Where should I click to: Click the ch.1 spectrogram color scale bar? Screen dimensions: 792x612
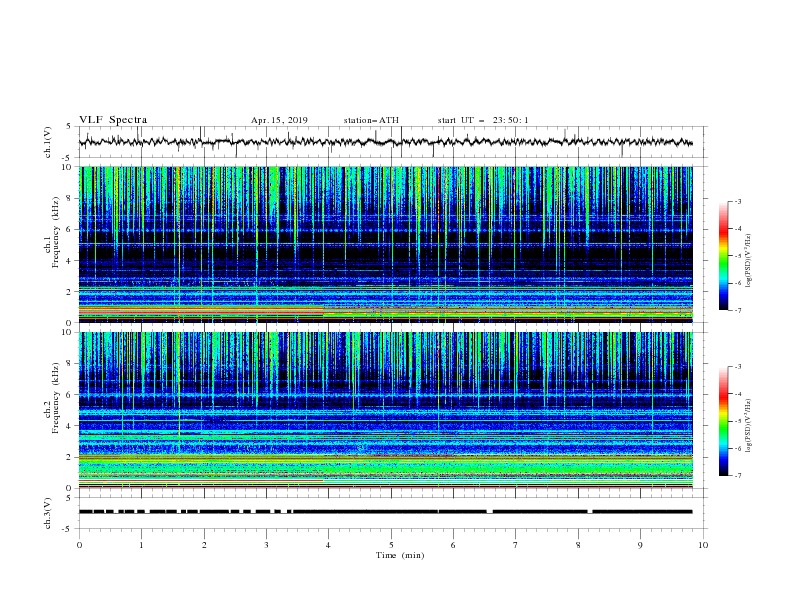tap(723, 256)
